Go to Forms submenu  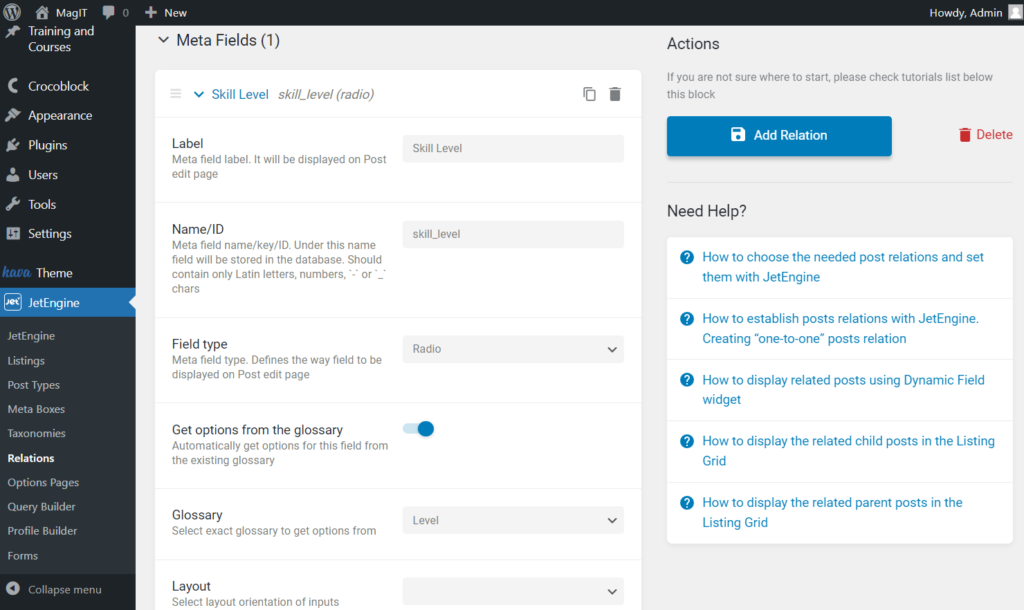23,555
